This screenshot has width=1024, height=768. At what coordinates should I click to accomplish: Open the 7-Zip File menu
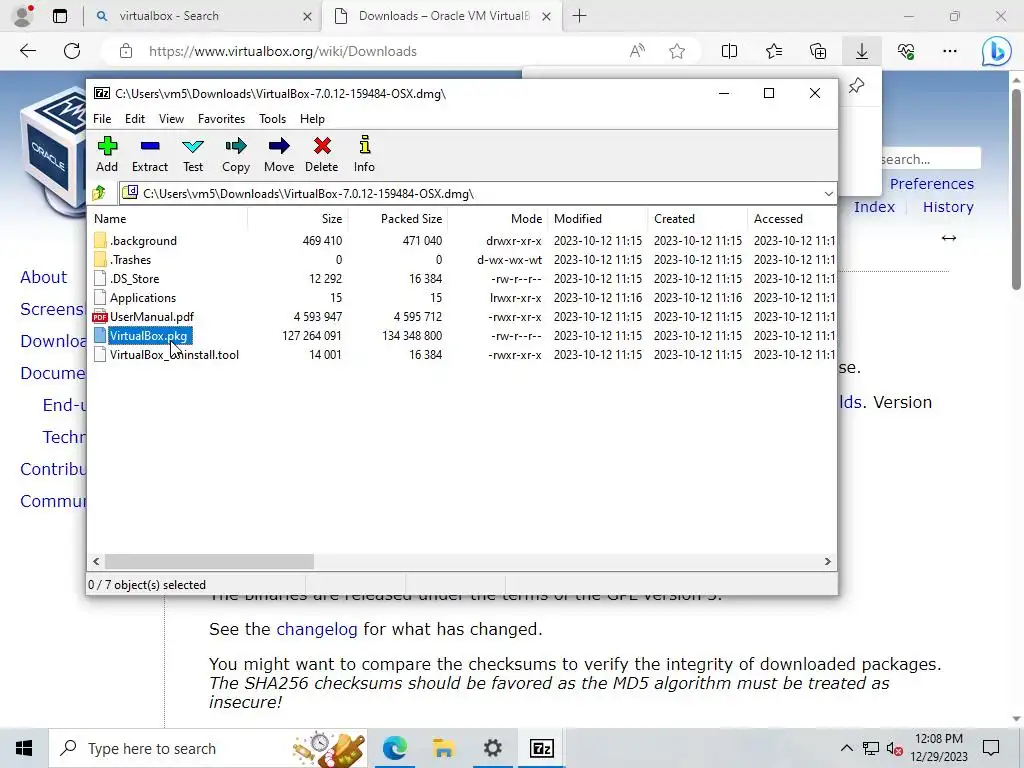[x=102, y=119]
